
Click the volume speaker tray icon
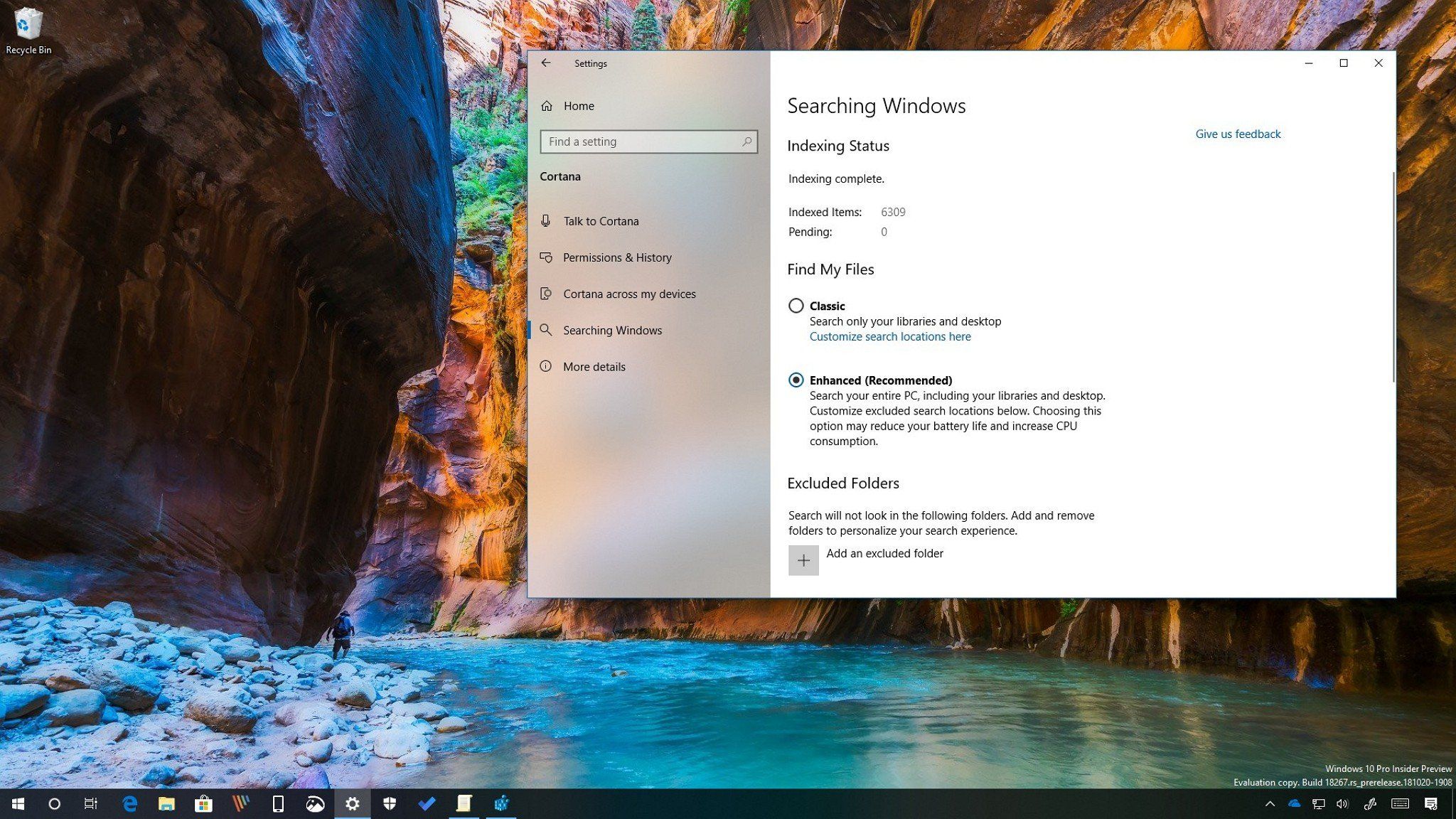1342,804
